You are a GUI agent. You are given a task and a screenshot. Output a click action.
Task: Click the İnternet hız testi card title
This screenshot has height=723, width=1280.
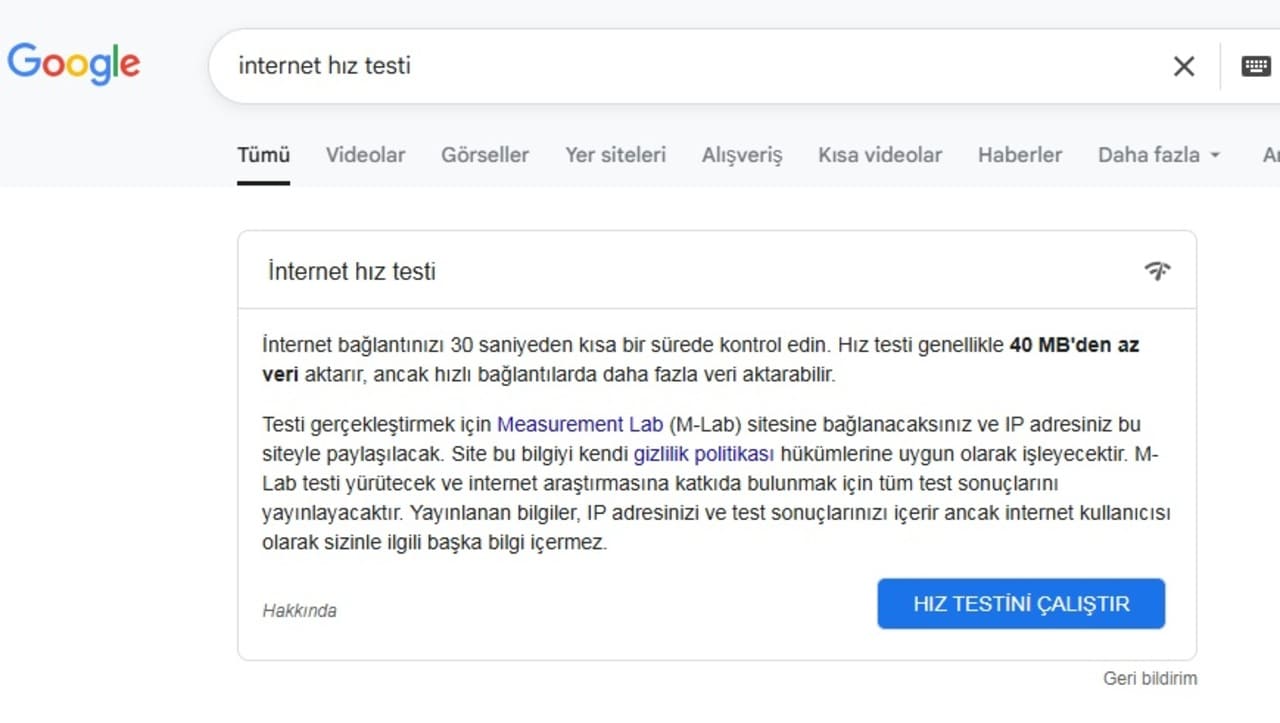350,271
